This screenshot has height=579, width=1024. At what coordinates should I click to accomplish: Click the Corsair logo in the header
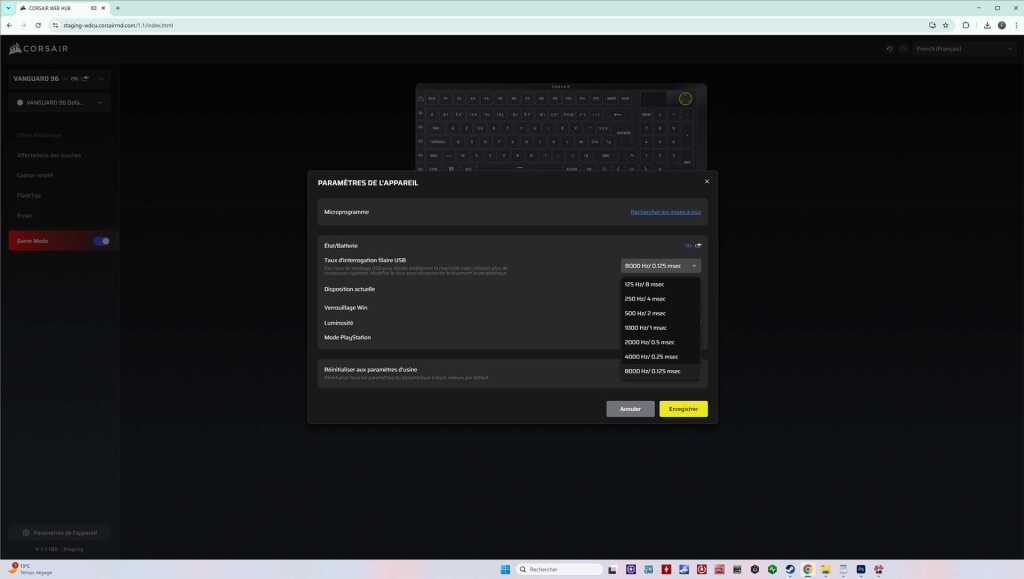pos(29,49)
